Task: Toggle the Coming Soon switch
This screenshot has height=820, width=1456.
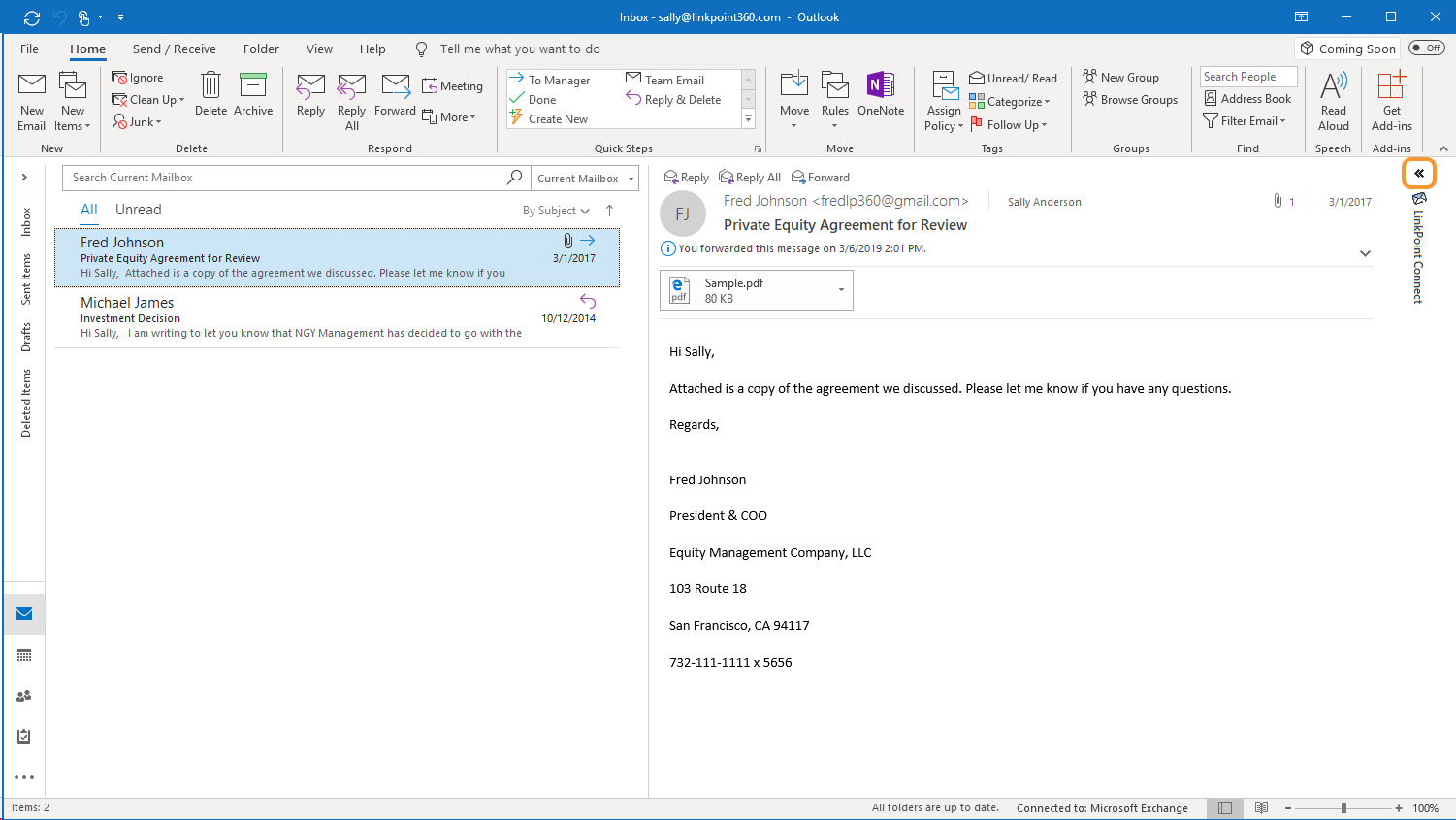Action: pyautogui.click(x=1426, y=49)
